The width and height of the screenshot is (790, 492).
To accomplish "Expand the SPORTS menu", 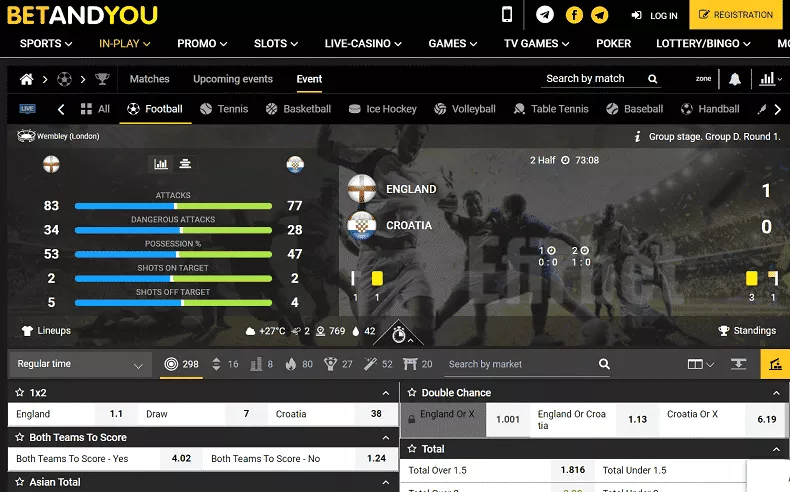I will [46, 44].
